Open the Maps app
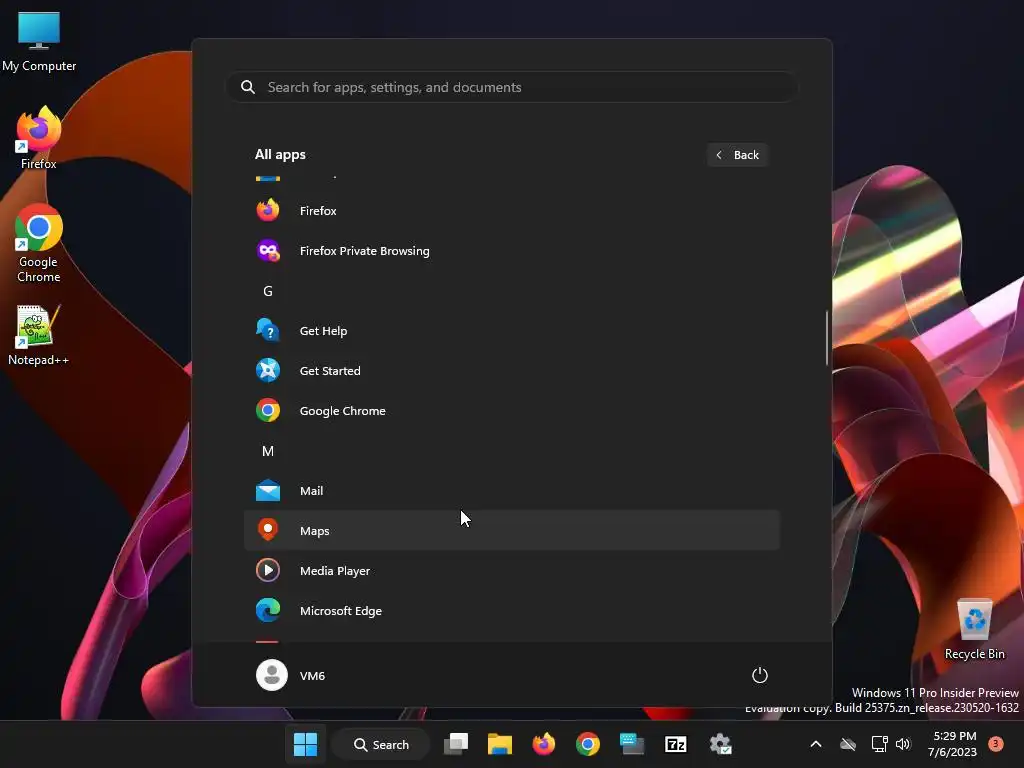Image resolution: width=1024 pixels, height=768 pixels. pyautogui.click(x=511, y=530)
